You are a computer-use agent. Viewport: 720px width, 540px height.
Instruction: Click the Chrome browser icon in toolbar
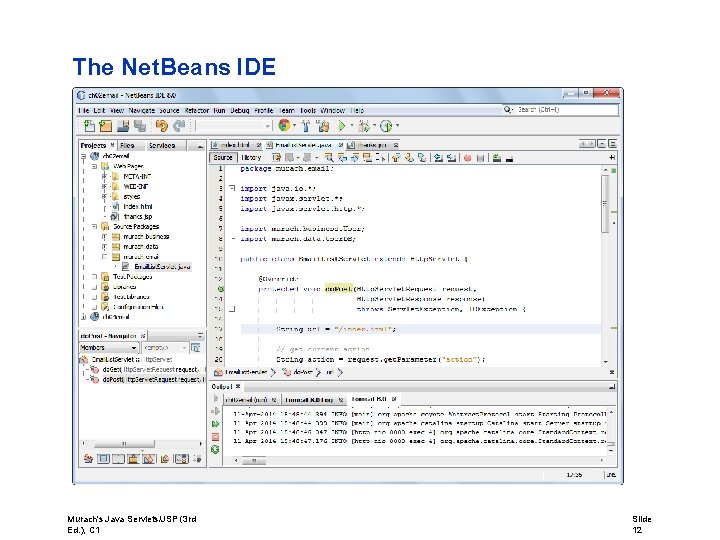click(284, 125)
